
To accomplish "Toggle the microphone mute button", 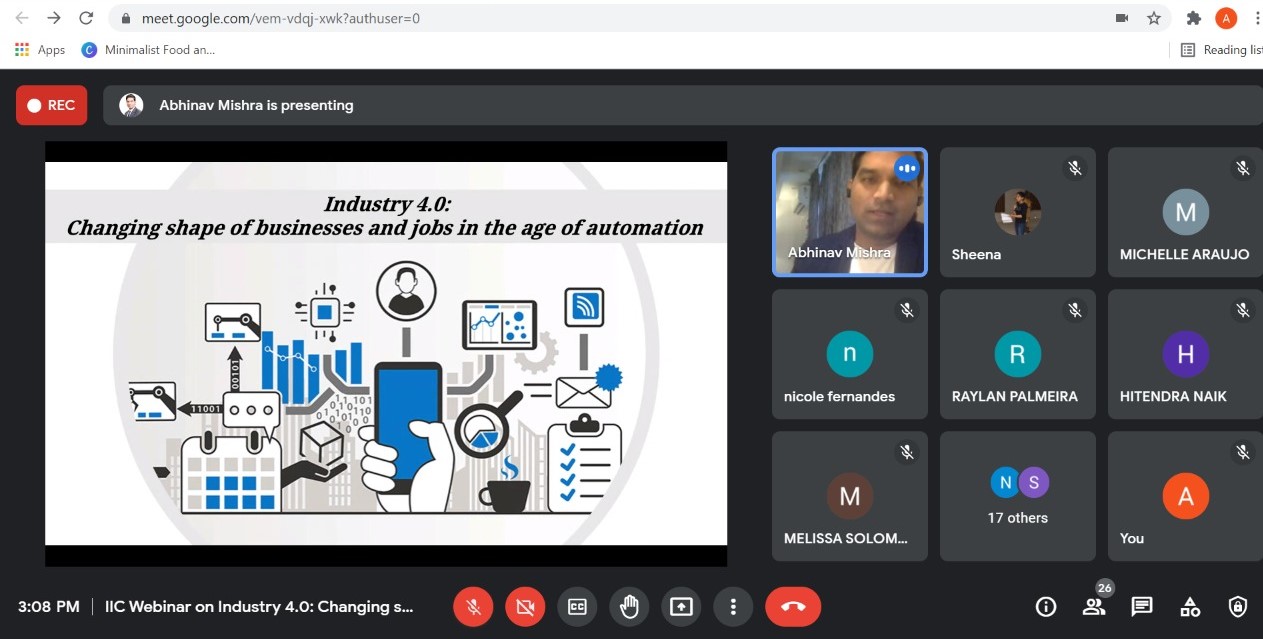I will [x=473, y=606].
